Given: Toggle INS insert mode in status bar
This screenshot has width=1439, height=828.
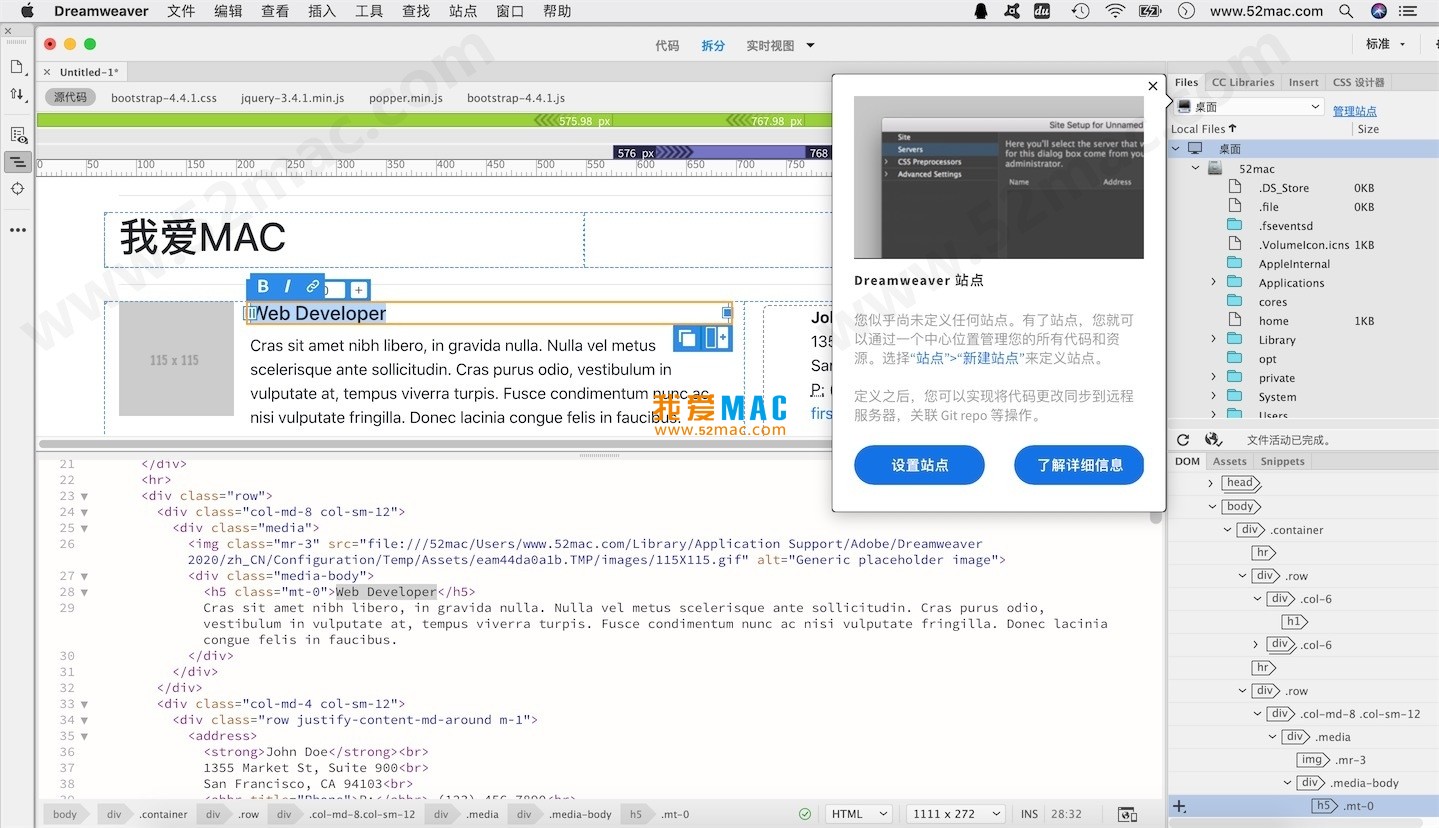Looking at the screenshot, I should click(x=1029, y=814).
